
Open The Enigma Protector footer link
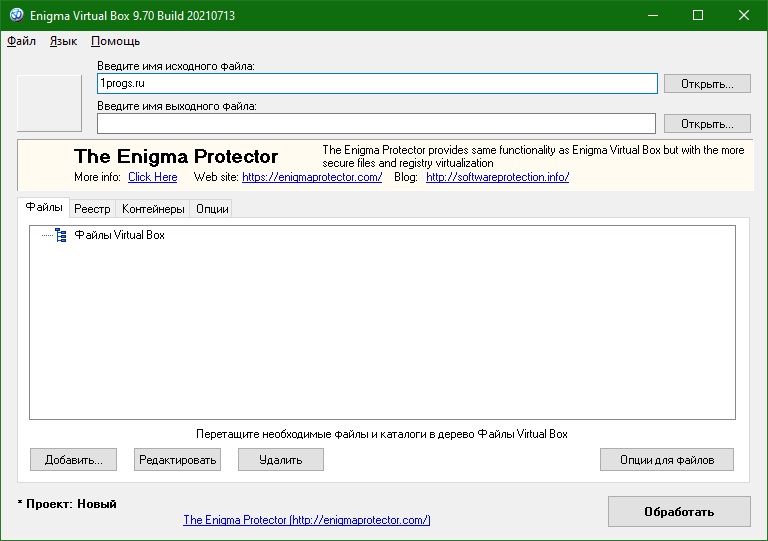point(307,519)
